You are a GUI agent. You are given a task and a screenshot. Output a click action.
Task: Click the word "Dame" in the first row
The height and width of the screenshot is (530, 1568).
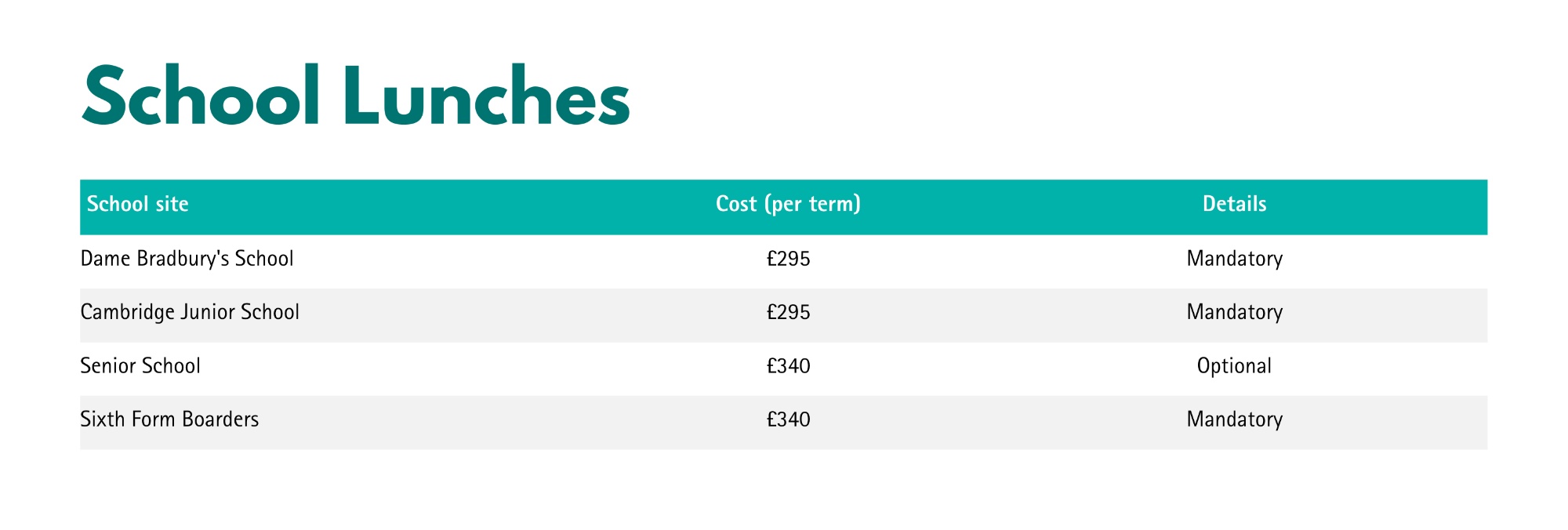coord(106,259)
